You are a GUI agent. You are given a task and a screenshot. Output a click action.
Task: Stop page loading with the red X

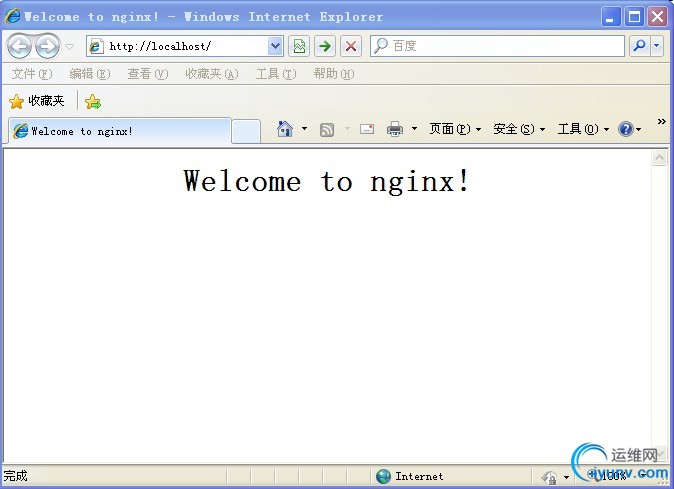point(351,46)
